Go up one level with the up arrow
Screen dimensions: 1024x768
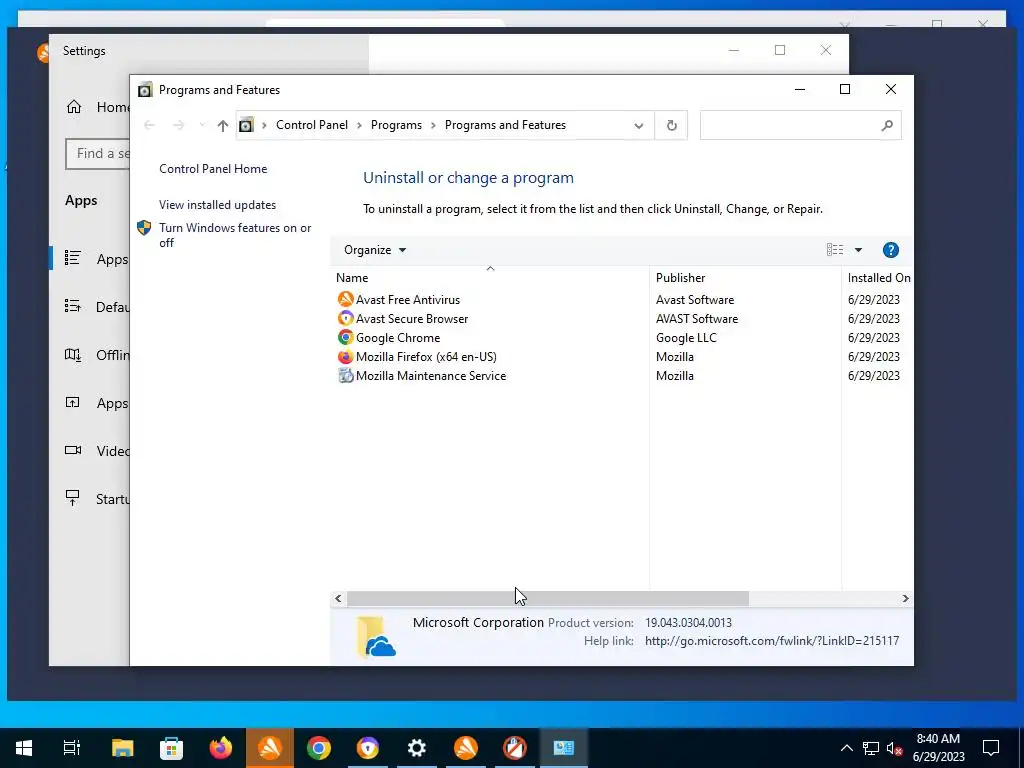click(223, 125)
